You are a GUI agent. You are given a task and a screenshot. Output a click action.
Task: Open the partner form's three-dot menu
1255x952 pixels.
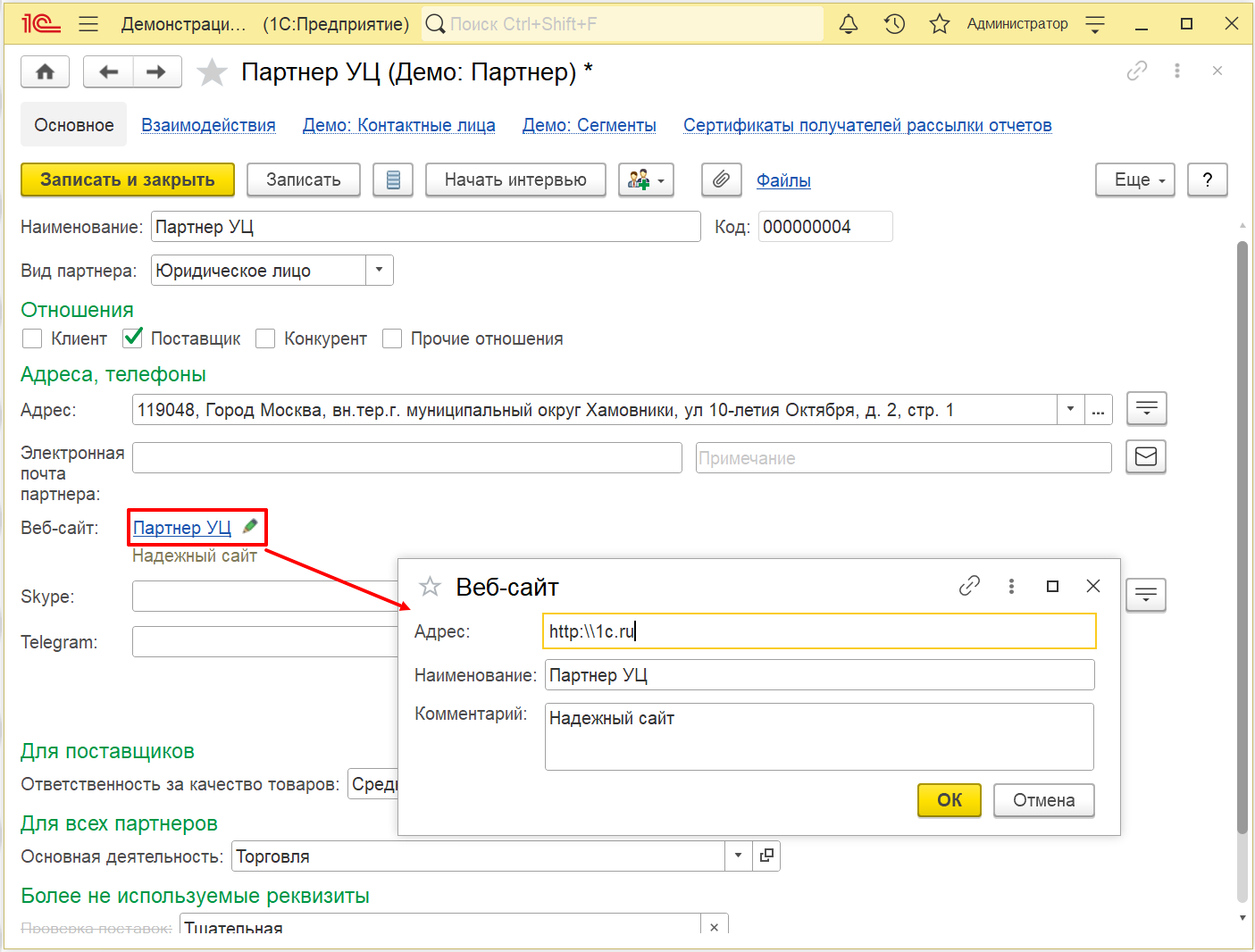coord(1177,71)
